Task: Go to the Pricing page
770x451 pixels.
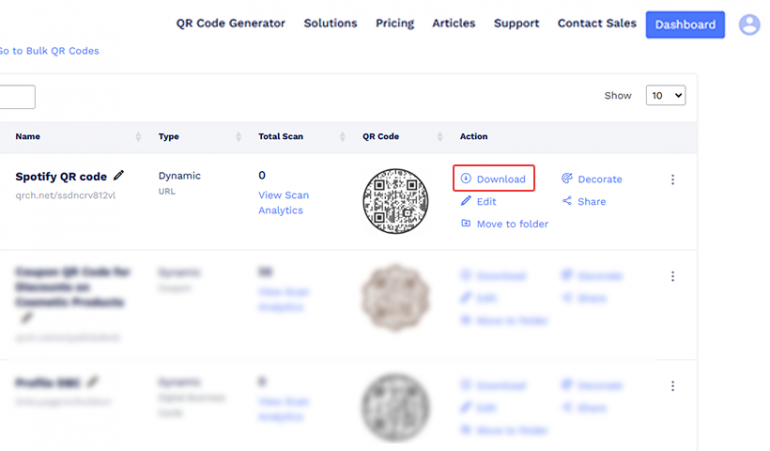Action: (395, 23)
